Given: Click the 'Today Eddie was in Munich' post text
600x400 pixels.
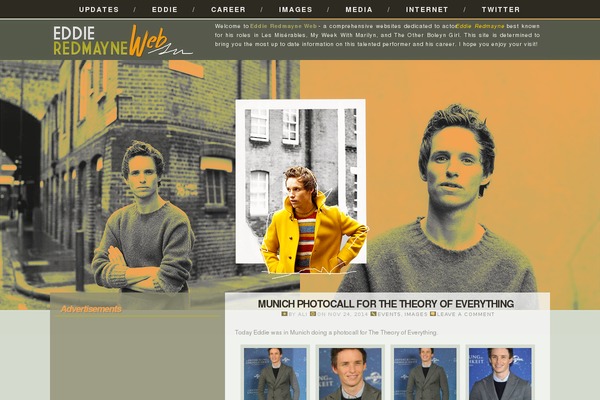Looking at the screenshot, I should point(336,333).
